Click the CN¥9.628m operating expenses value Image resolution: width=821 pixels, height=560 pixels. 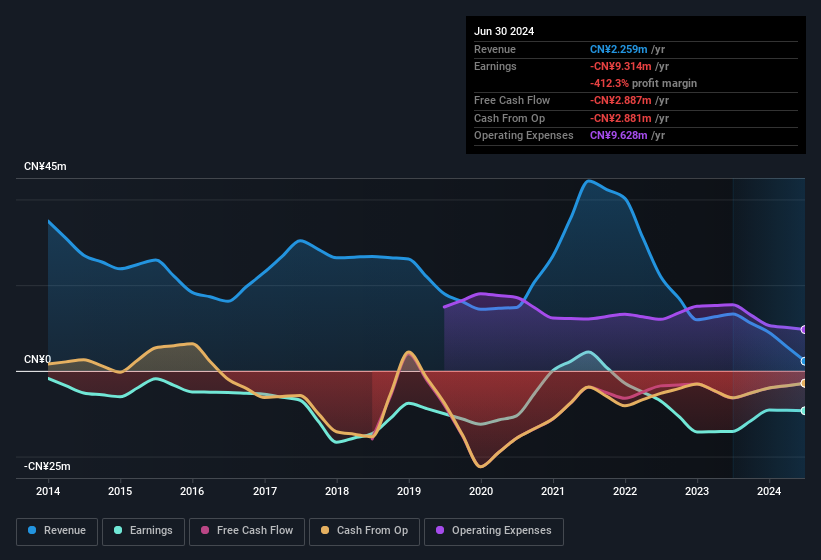618,136
